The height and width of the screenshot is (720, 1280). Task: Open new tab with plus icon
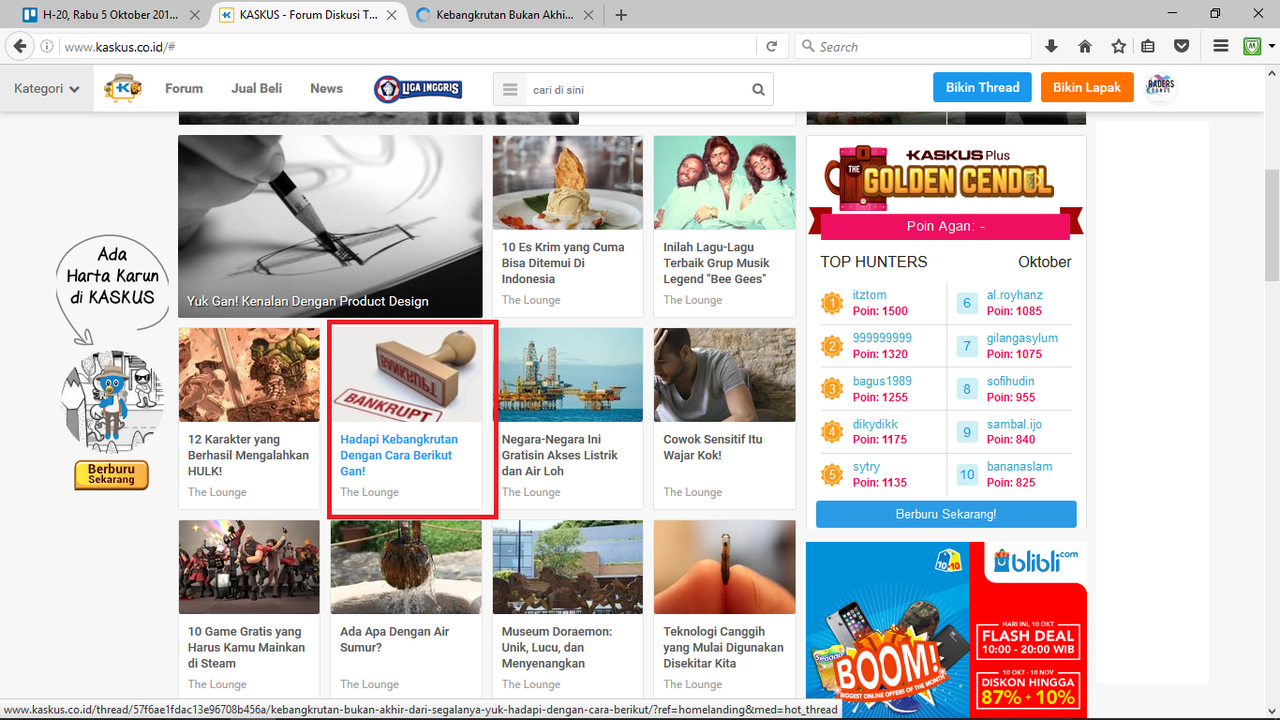click(x=621, y=15)
